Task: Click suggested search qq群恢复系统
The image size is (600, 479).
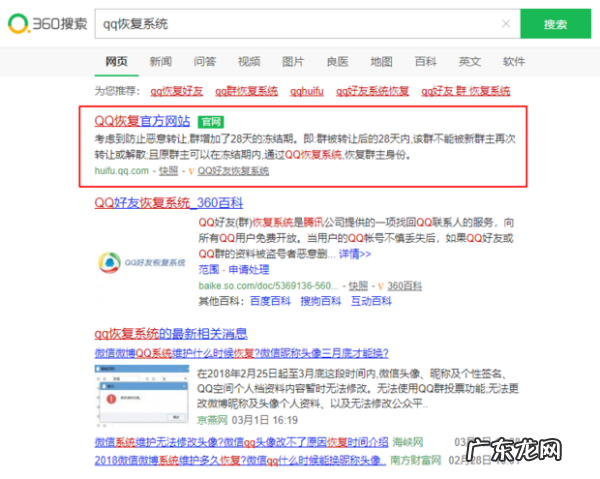Action: tap(246, 91)
